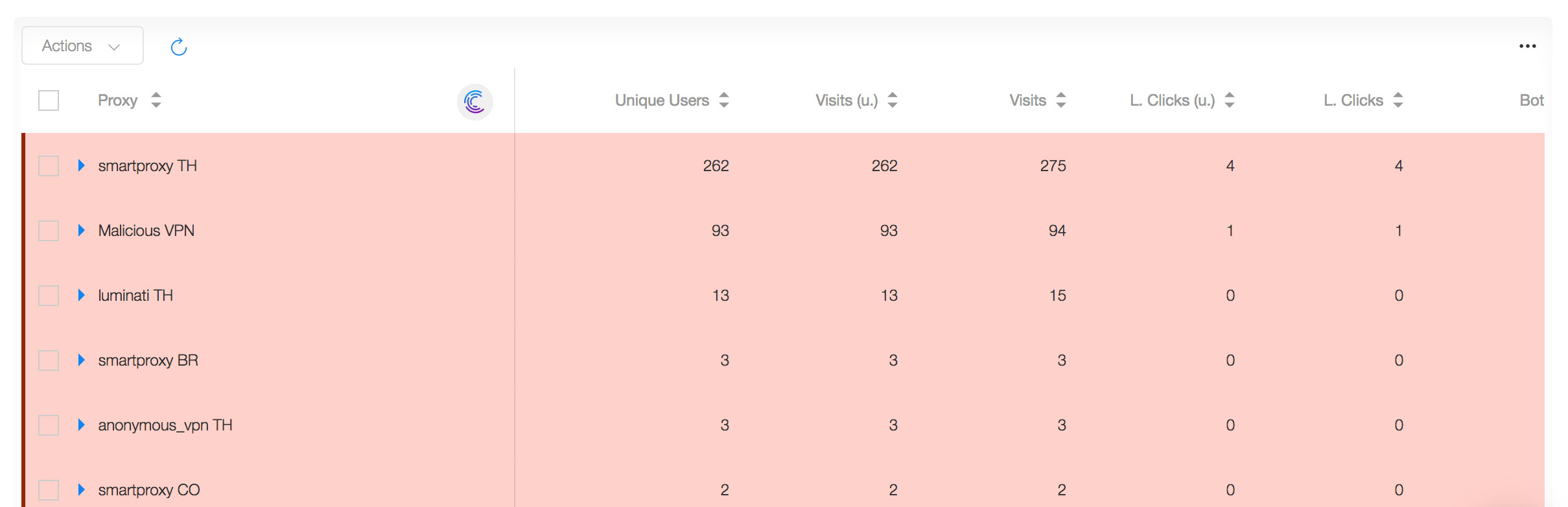Viewport: 1568px width, 507px height.
Task: Tick the Malicious VPN row checkbox
Action: [49, 231]
